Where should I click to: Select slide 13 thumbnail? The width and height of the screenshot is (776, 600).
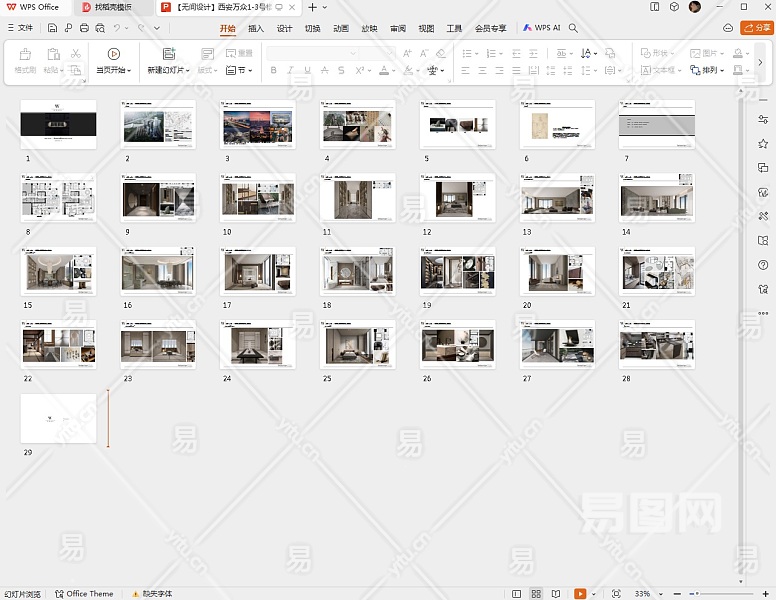point(557,198)
